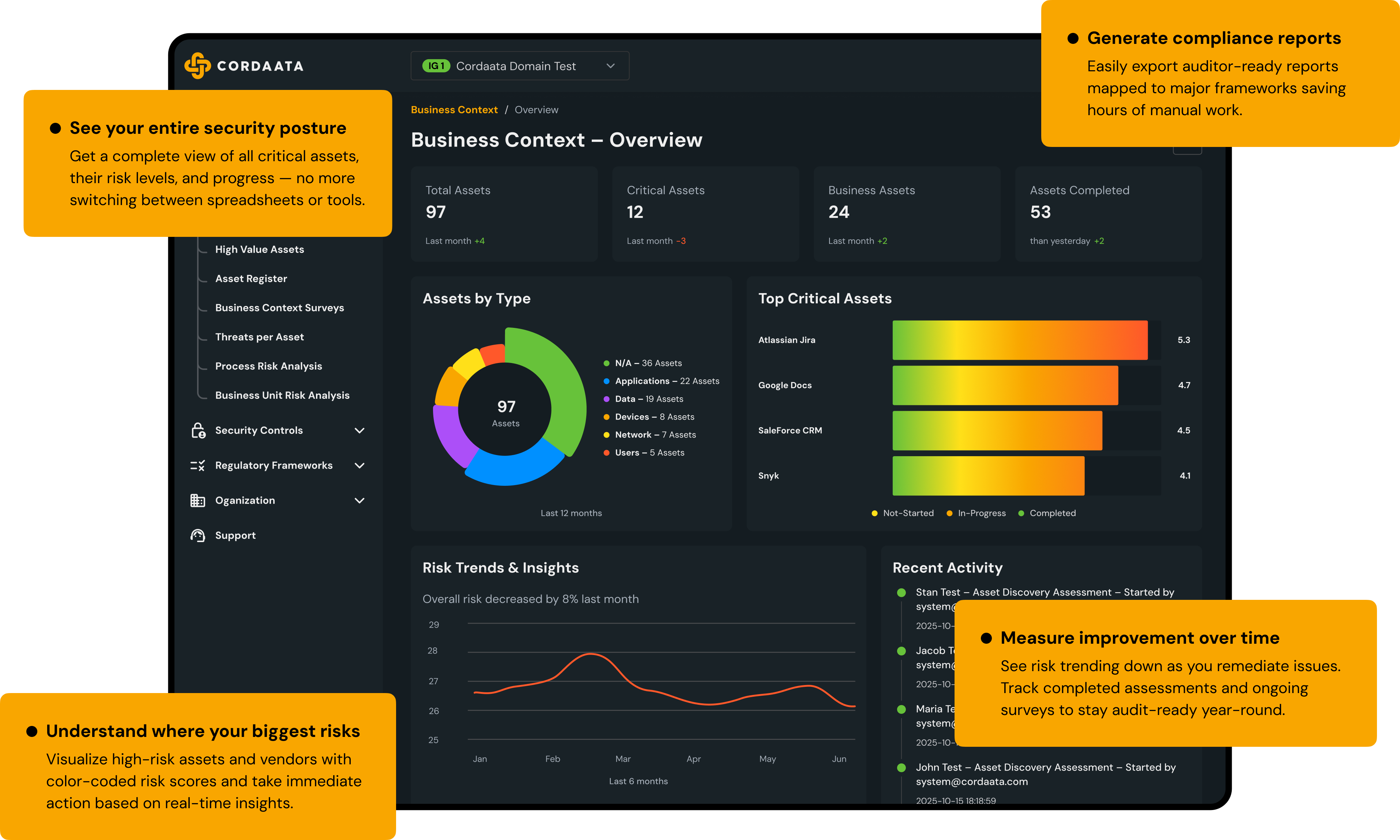Click Network – 7 Assets legend entry
The image size is (1400, 840).
[650, 435]
